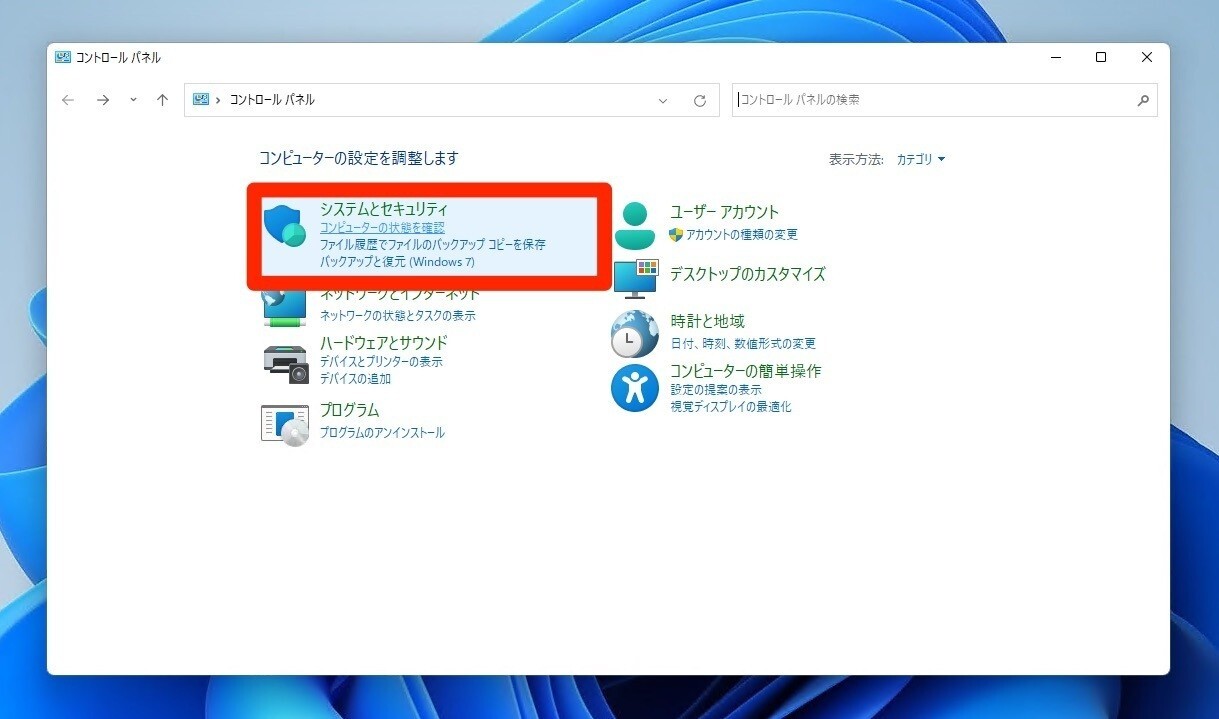Click the title bar Control Panel icon

point(63,58)
